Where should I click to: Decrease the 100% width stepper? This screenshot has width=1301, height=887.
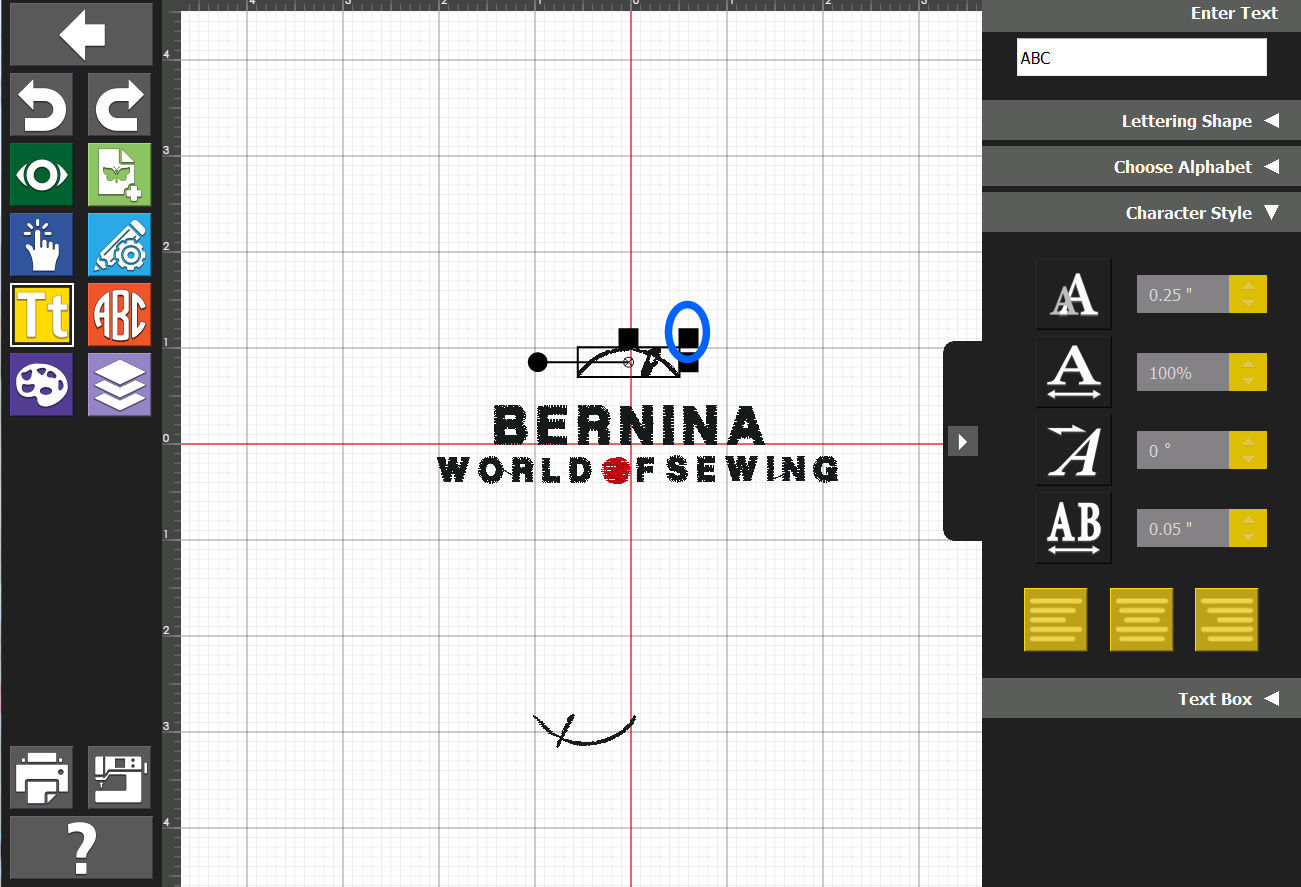tap(1247, 382)
